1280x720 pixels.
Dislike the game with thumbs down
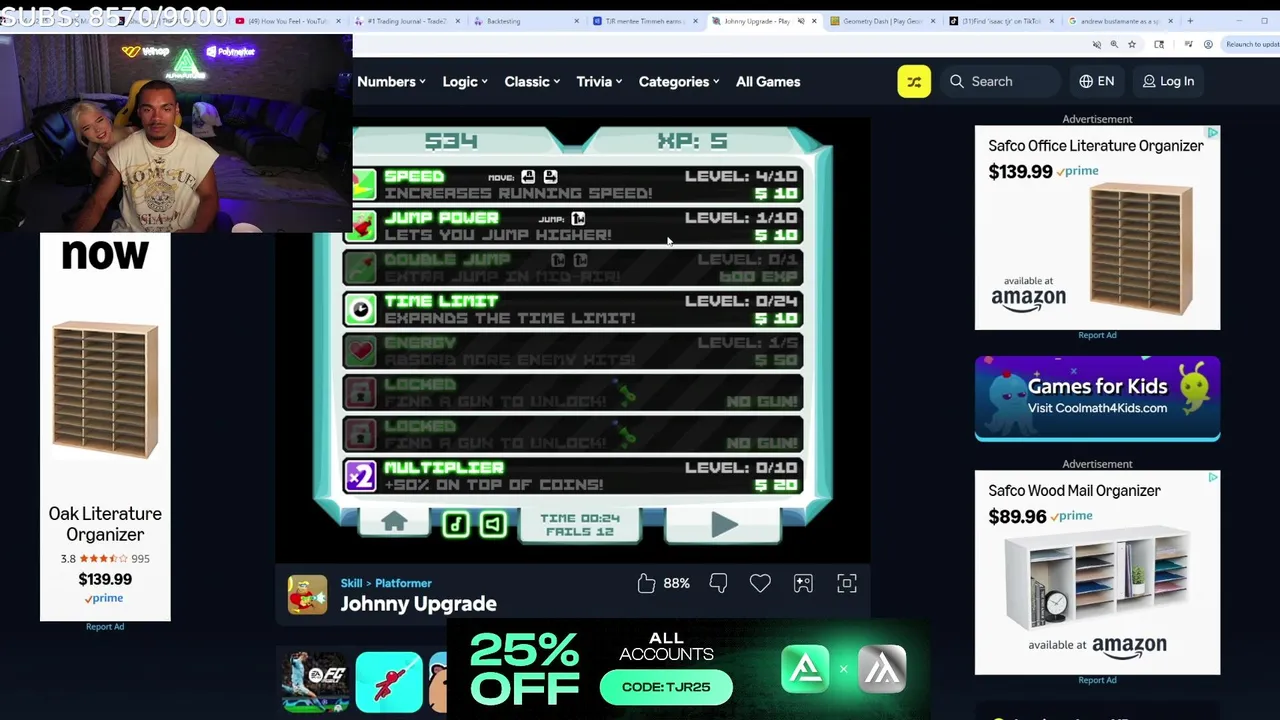tap(718, 583)
